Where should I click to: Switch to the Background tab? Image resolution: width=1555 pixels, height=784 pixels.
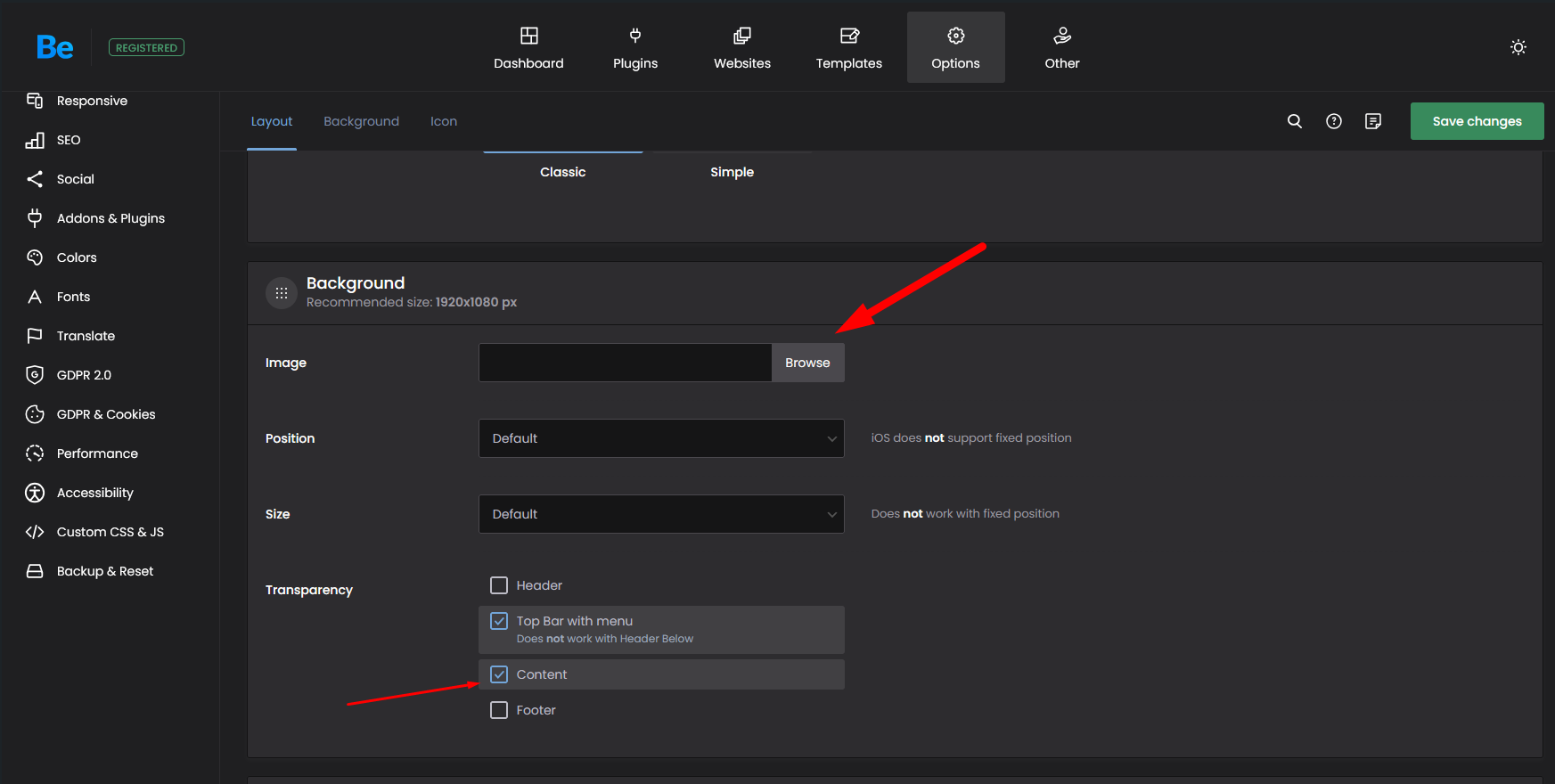[361, 121]
